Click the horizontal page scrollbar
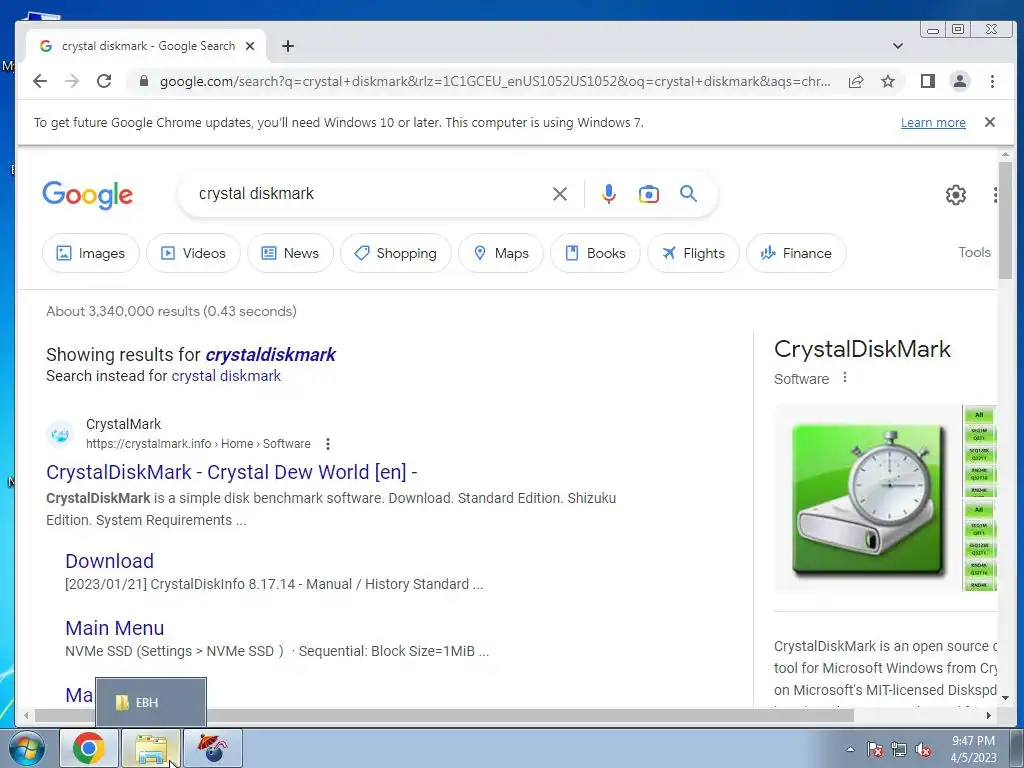 pyautogui.click(x=444, y=716)
